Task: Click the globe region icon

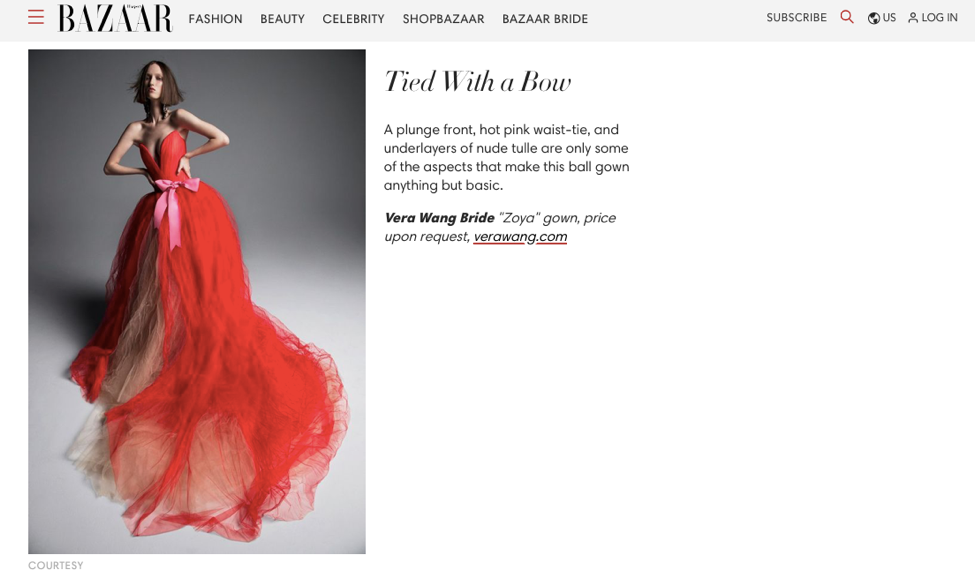Action: pos(874,18)
